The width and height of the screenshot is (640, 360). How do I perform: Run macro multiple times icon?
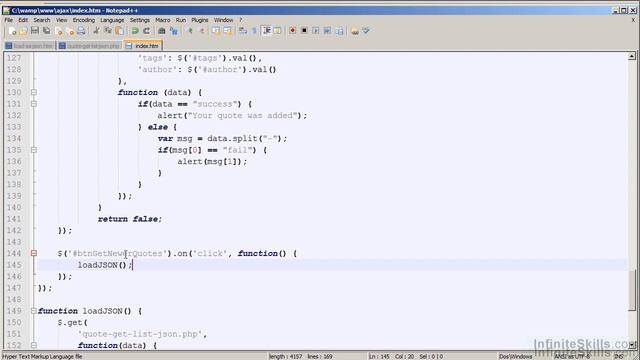click(327, 31)
